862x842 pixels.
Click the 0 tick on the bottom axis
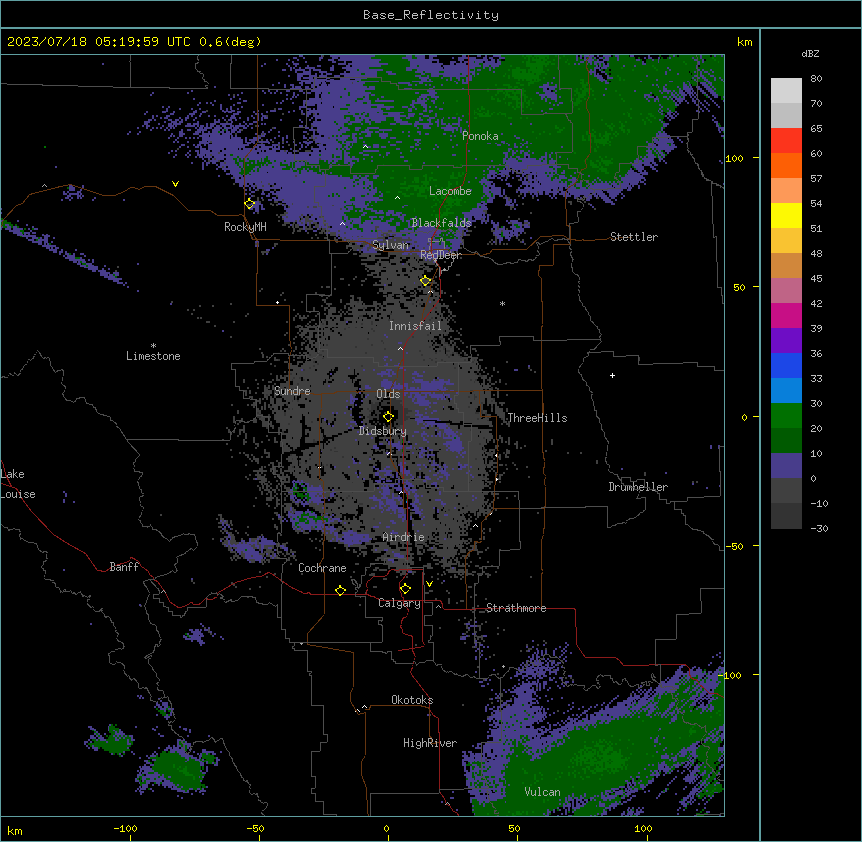(386, 829)
